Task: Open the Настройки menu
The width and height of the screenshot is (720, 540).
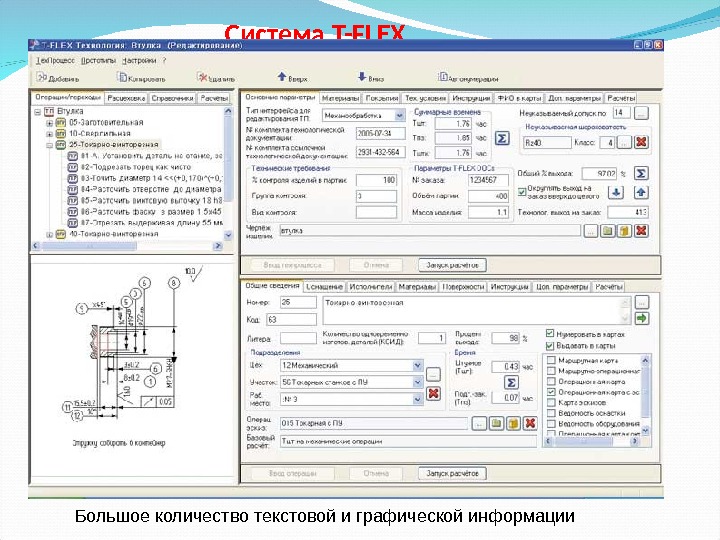Action: (x=139, y=60)
